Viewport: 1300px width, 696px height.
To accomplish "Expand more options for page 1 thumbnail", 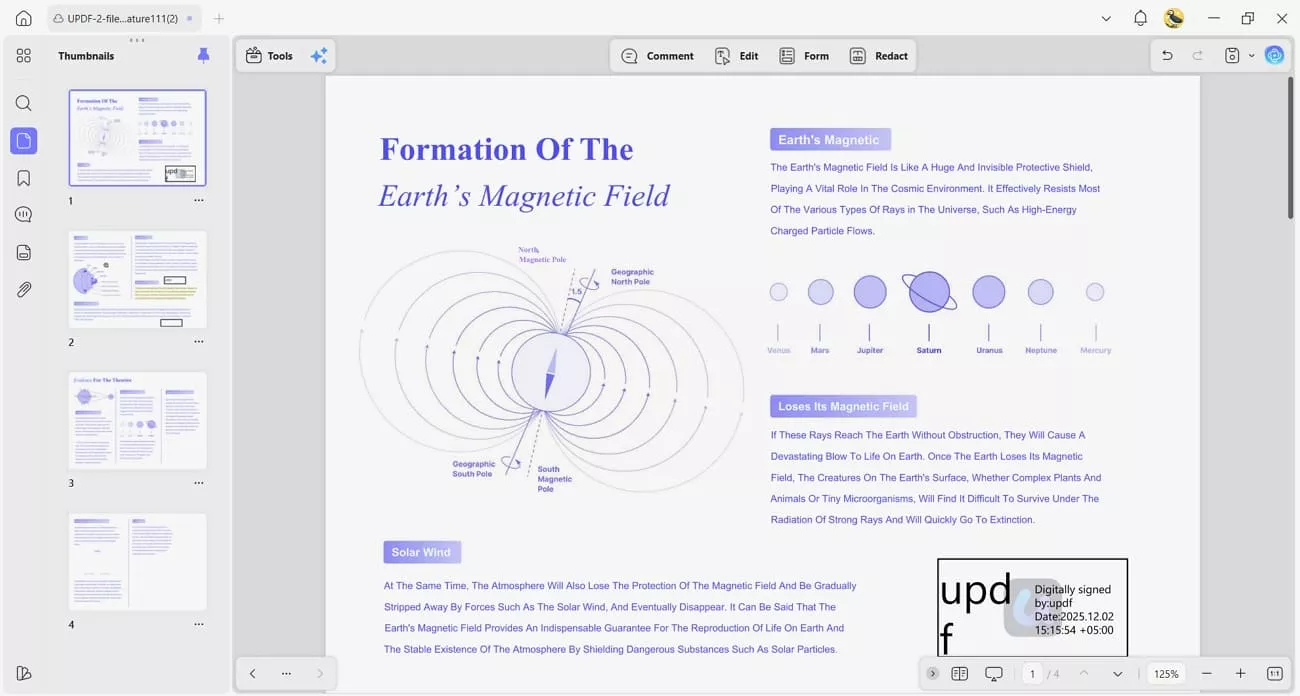I will point(198,200).
